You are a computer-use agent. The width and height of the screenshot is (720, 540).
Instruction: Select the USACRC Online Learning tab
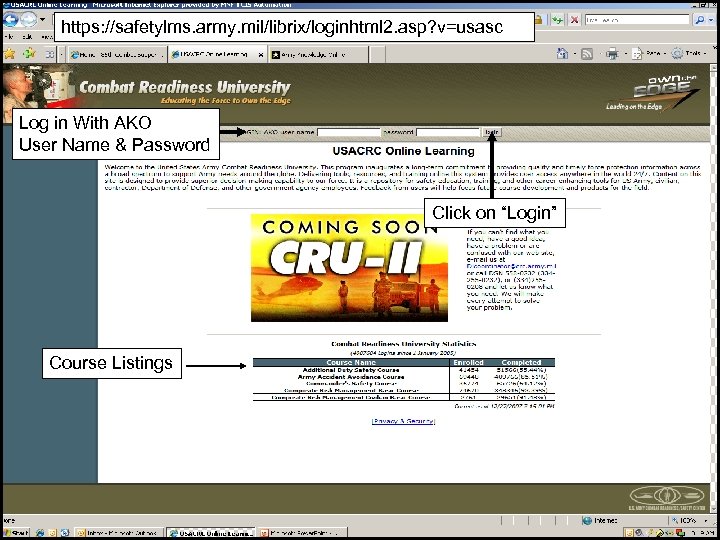point(210,54)
